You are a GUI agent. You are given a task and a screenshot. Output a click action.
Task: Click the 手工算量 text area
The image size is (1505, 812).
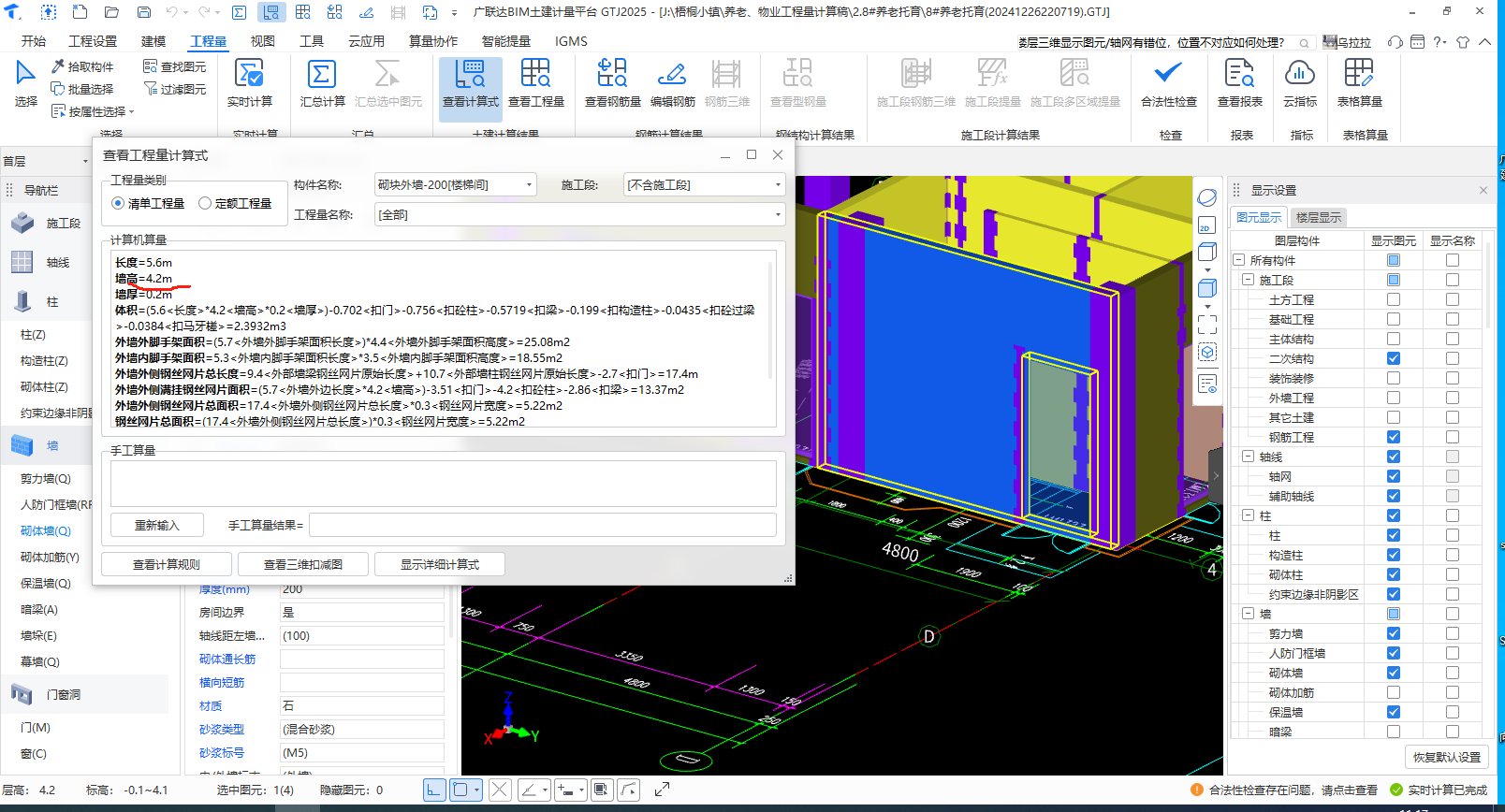(x=444, y=484)
